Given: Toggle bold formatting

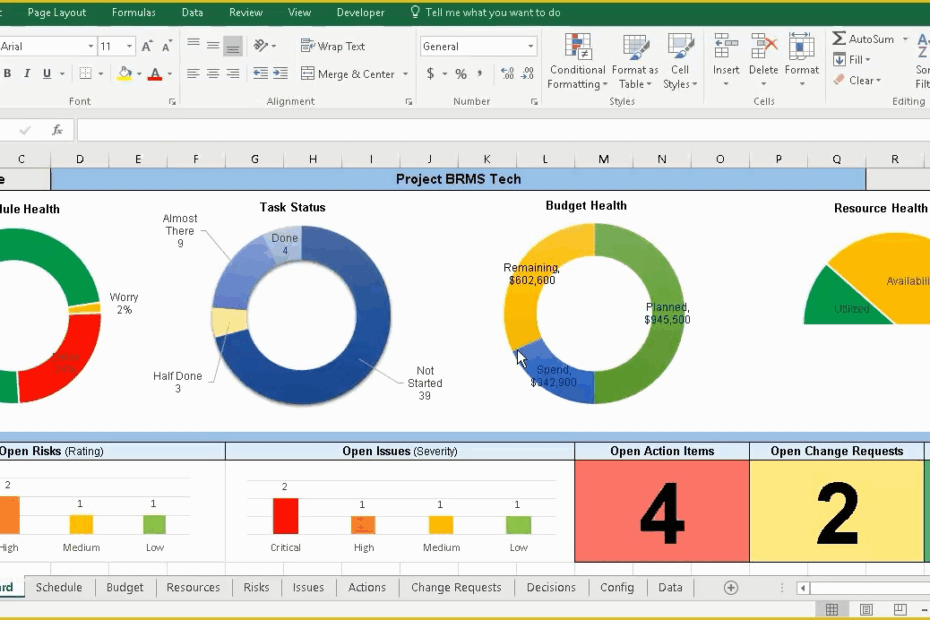Looking at the screenshot, I should tap(8, 73).
